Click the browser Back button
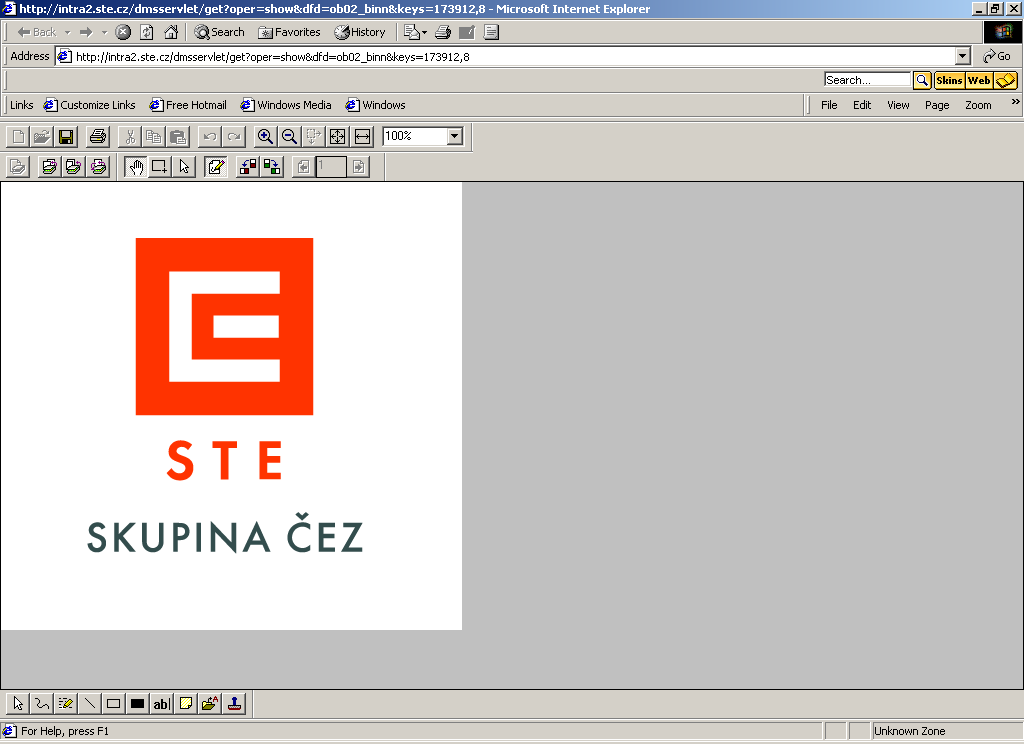The image size is (1024, 744). pos(37,32)
